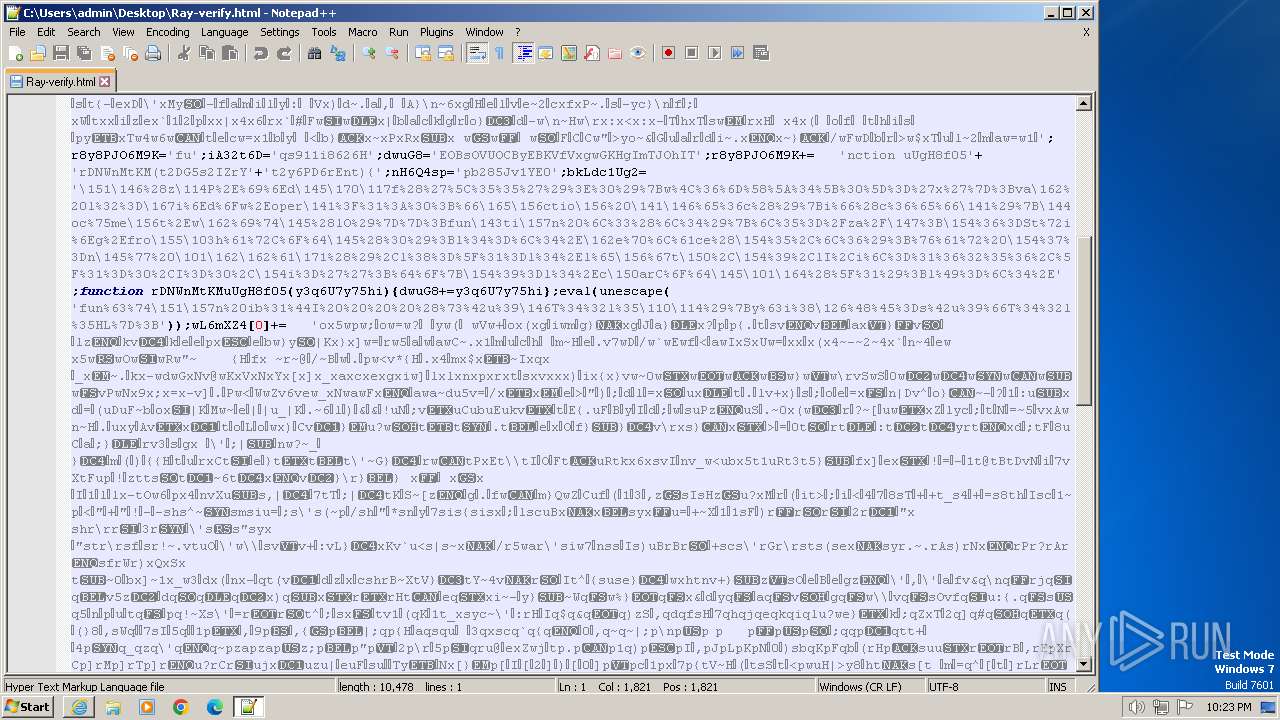Select the Ray-verify.html document tab
The height and width of the screenshot is (720, 1280).
[60, 82]
